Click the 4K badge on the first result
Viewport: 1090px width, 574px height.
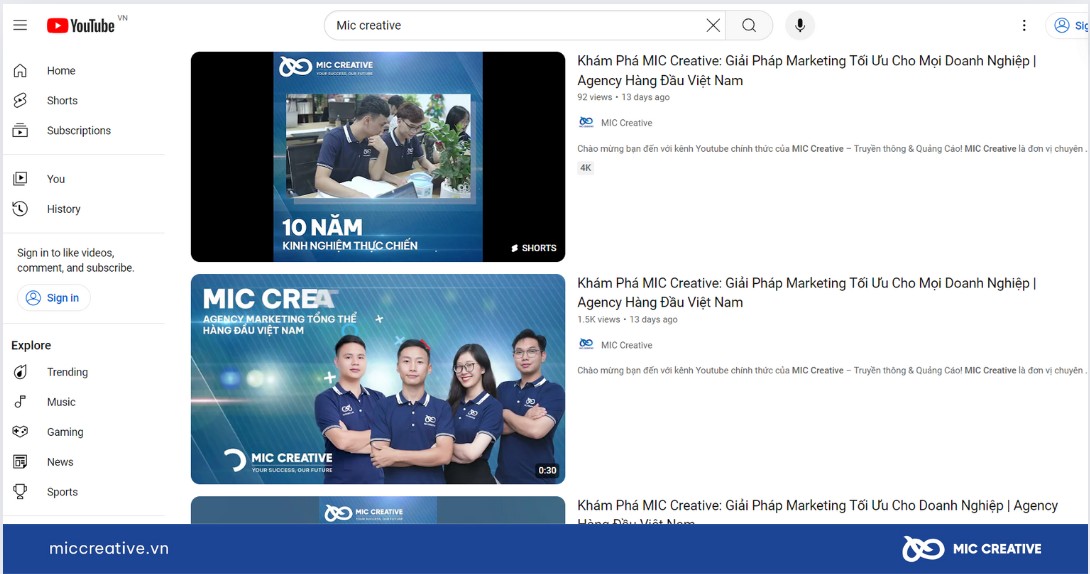pos(586,167)
